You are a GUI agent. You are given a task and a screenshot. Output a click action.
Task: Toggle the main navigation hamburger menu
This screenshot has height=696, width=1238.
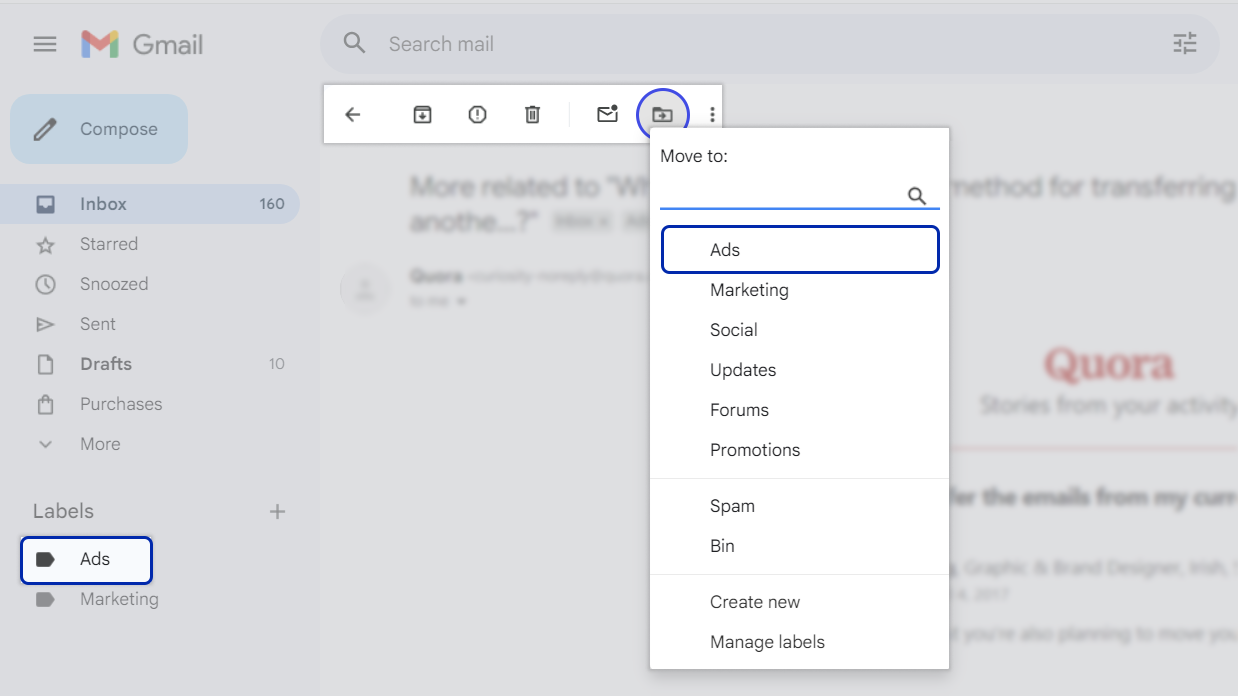click(44, 43)
